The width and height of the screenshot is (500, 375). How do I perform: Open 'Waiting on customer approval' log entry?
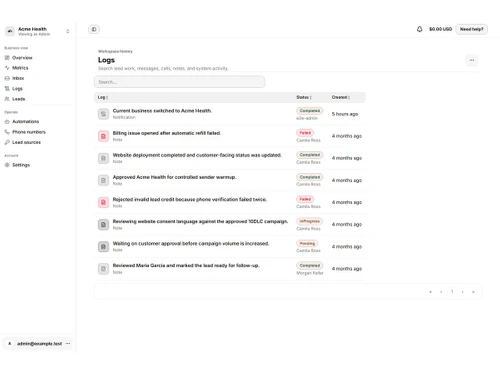(x=191, y=244)
